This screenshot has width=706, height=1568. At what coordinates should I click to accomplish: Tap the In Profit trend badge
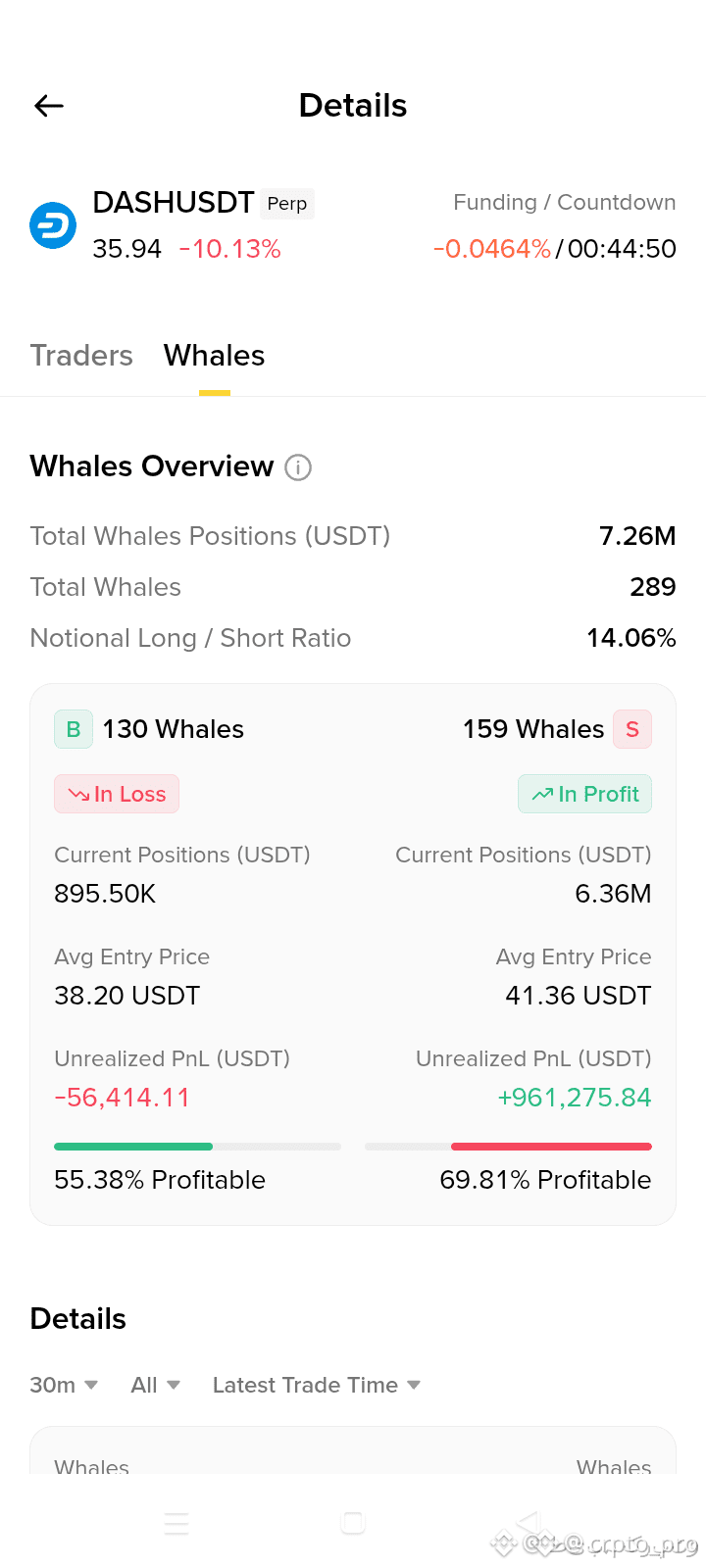(585, 794)
